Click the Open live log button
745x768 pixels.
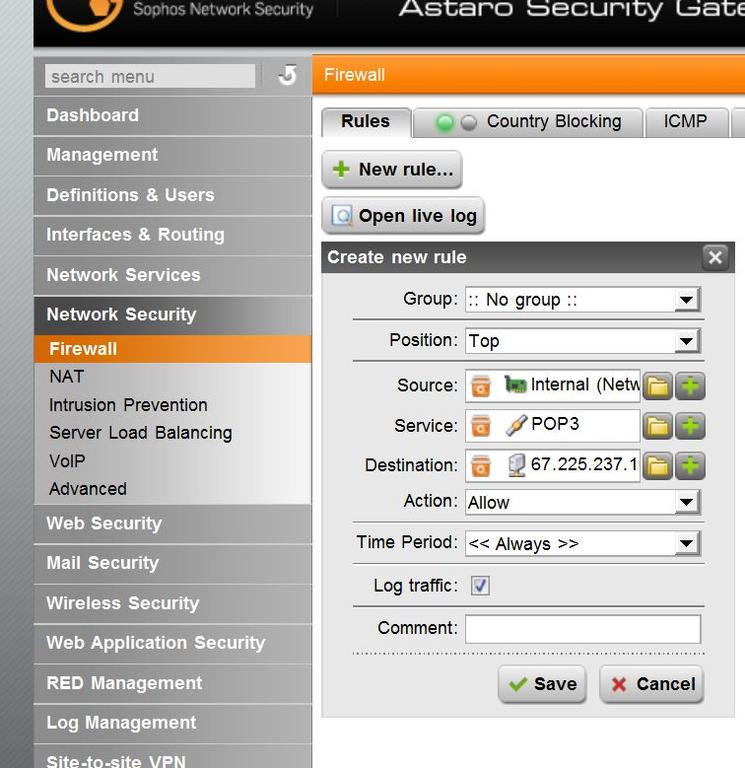pyautogui.click(x=403, y=216)
